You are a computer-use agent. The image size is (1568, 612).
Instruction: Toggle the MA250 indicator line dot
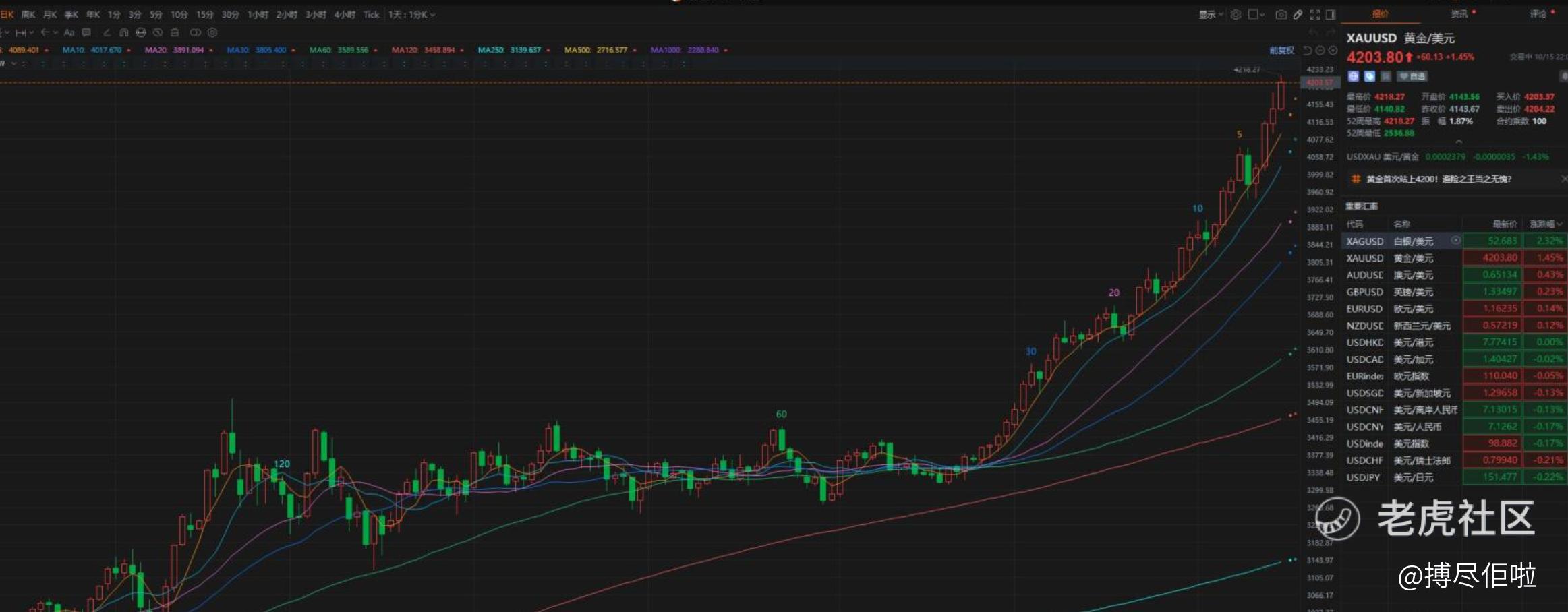[548, 50]
